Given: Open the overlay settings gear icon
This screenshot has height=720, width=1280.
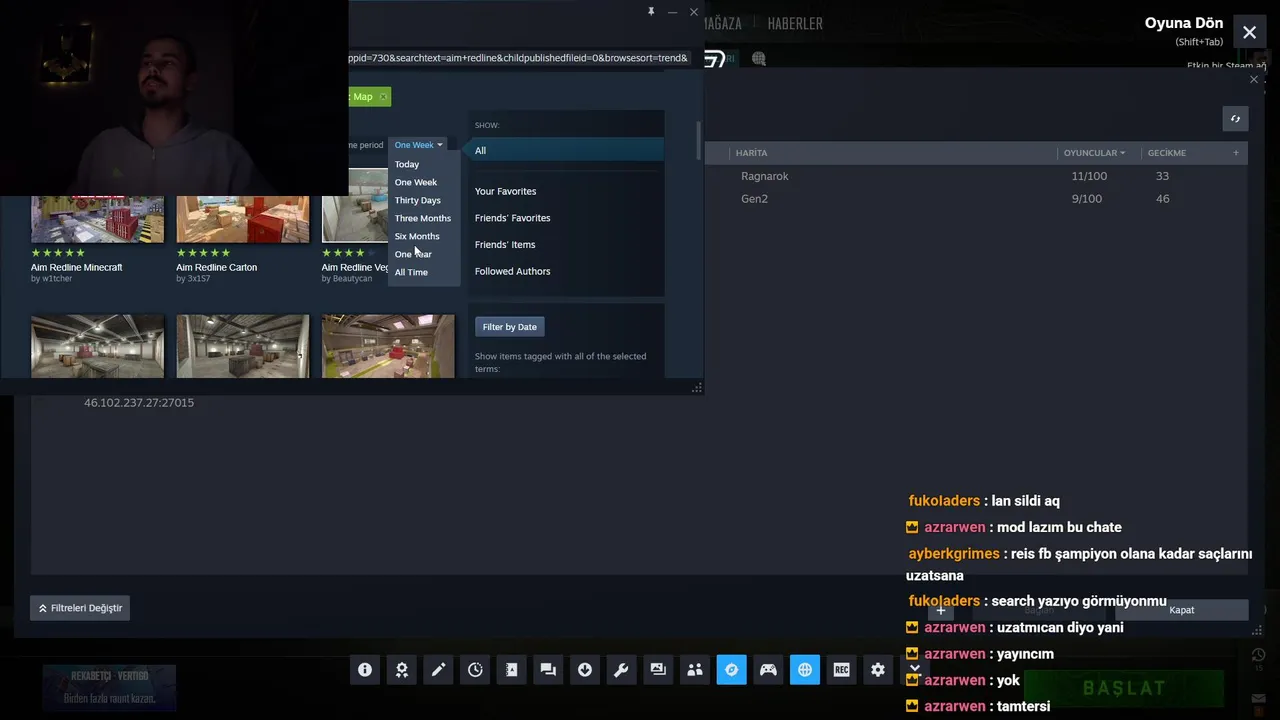Looking at the screenshot, I should click(x=878, y=670).
